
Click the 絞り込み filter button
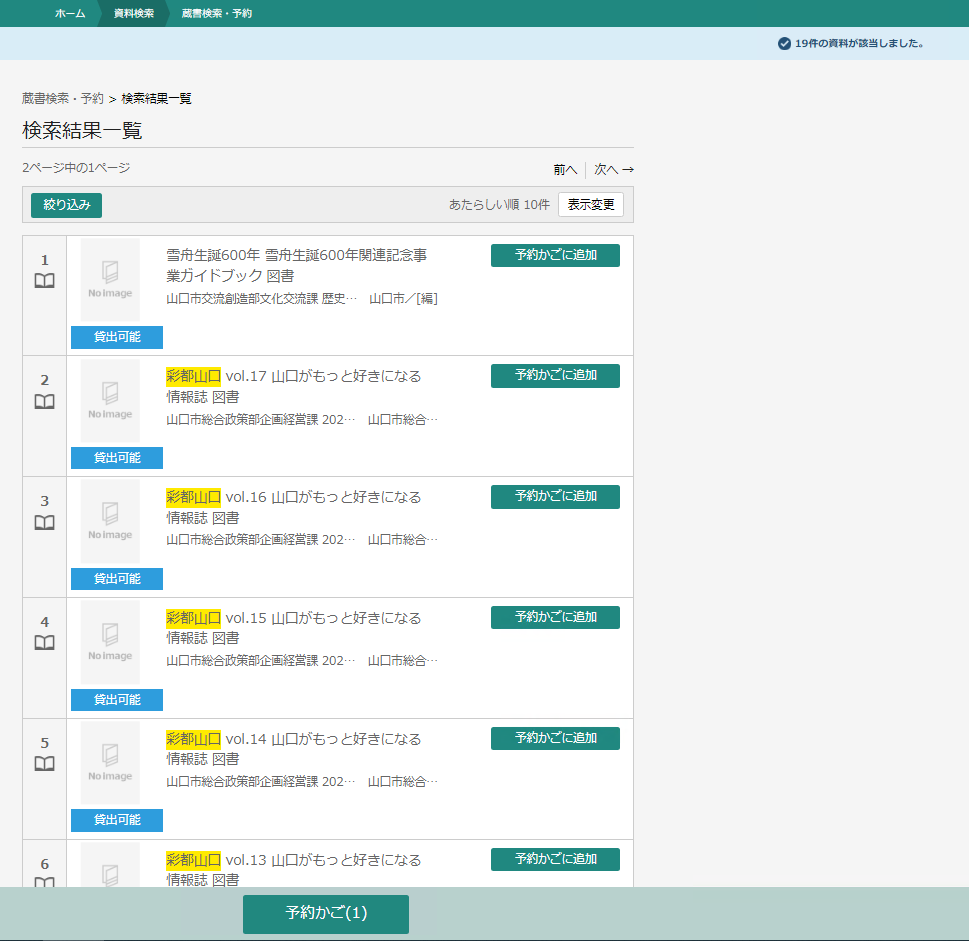pyautogui.click(x=66, y=205)
